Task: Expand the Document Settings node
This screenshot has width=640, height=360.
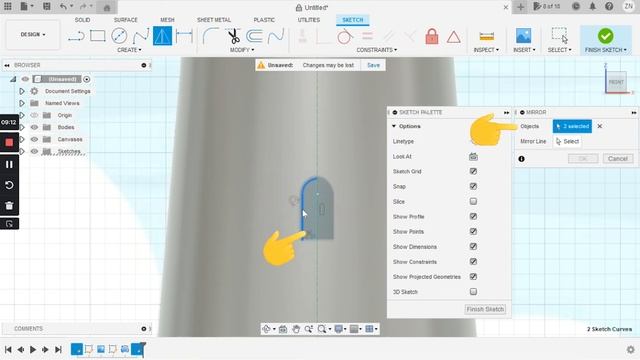Action: (22, 91)
